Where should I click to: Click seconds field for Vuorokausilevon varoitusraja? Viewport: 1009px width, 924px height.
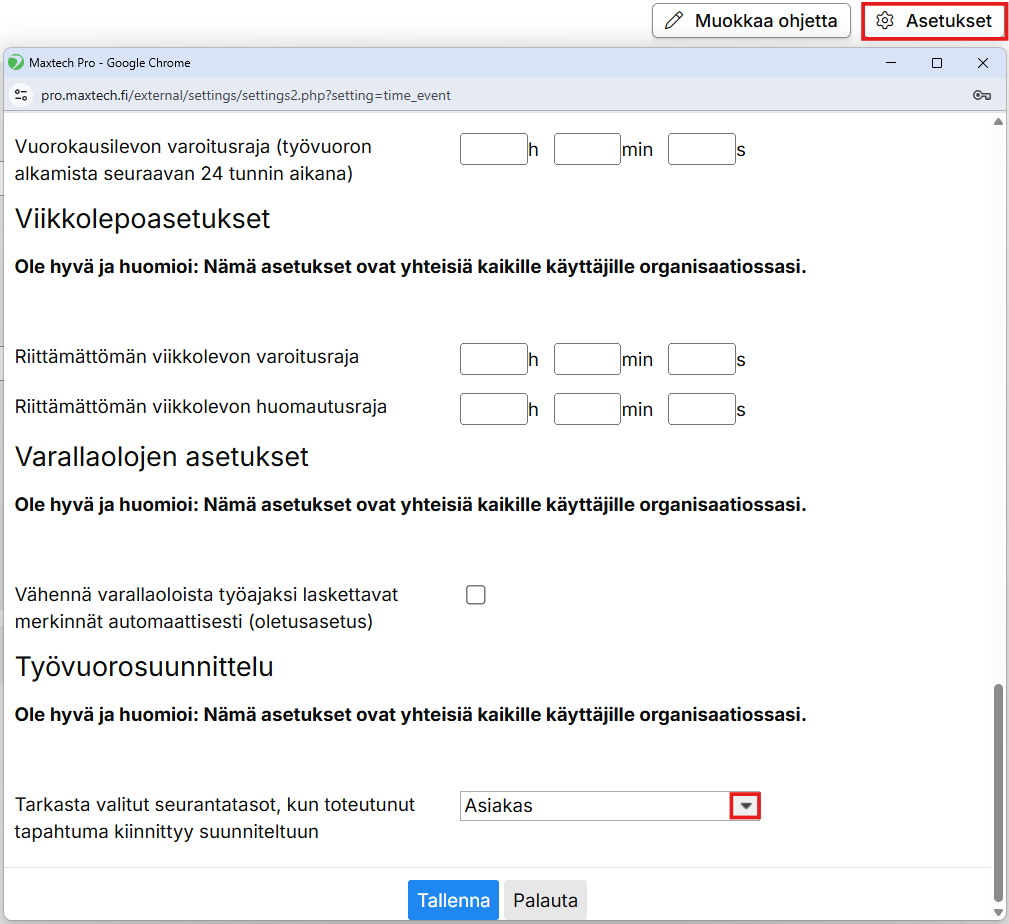(x=701, y=150)
